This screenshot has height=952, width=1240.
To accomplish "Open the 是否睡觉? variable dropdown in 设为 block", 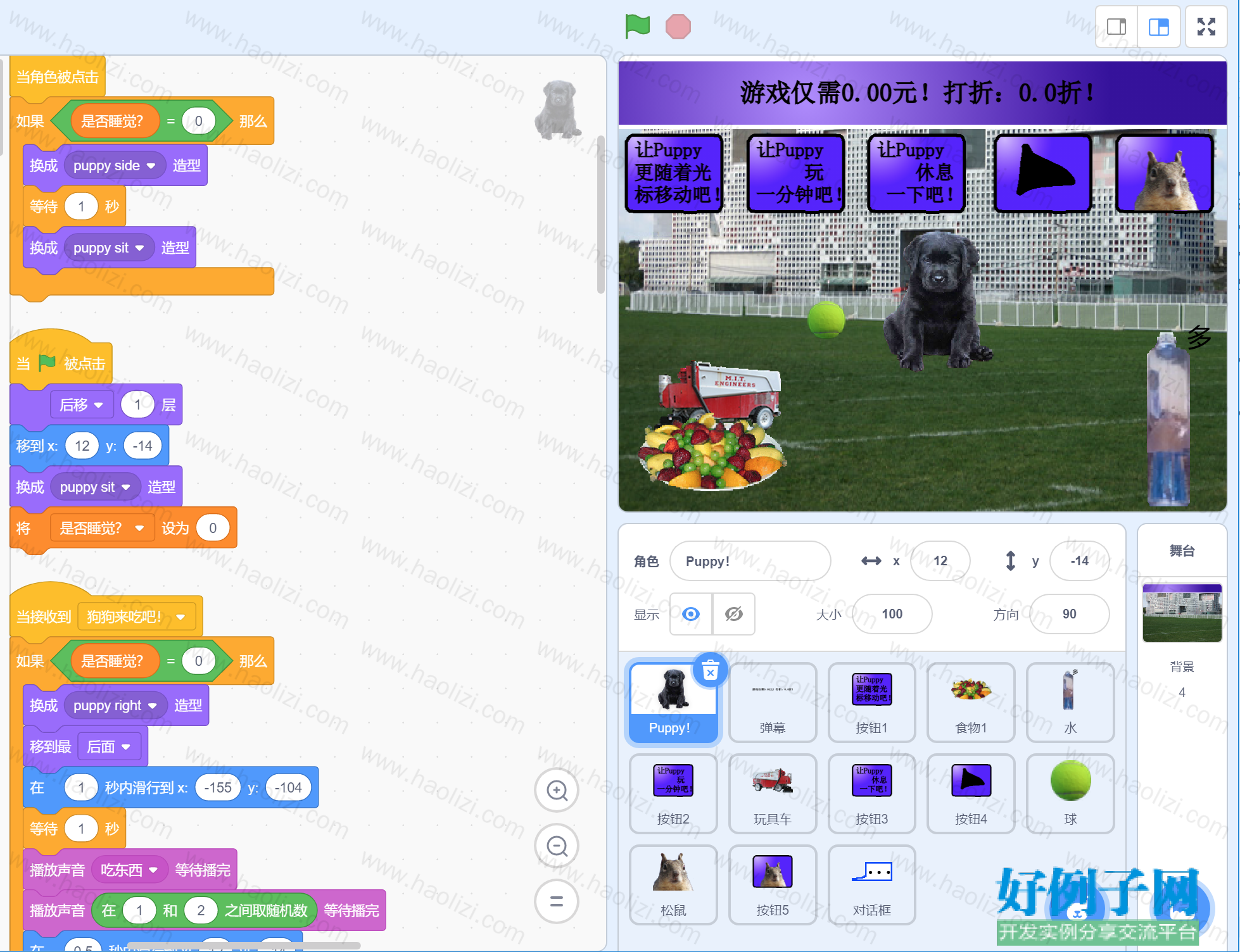I will 102,529.
